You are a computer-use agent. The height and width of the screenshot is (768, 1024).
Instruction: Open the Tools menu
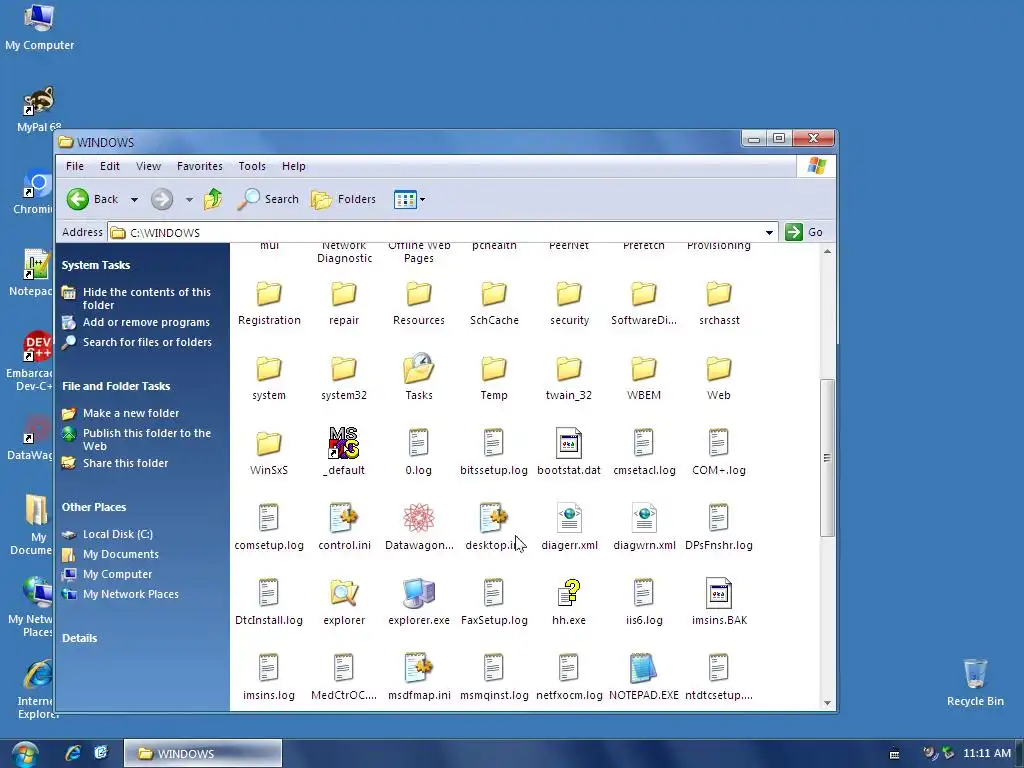coord(252,166)
